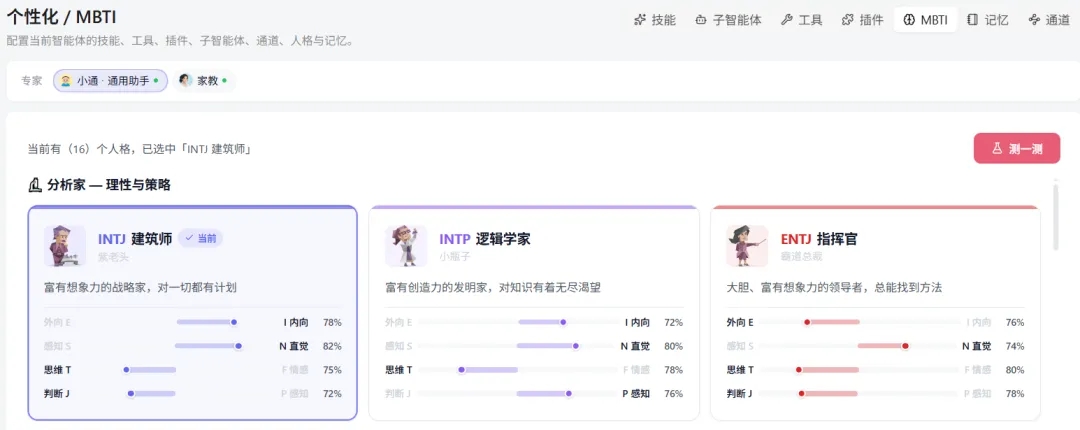Select the 家教 expert chip
The image size is (1080, 430).
coord(204,81)
